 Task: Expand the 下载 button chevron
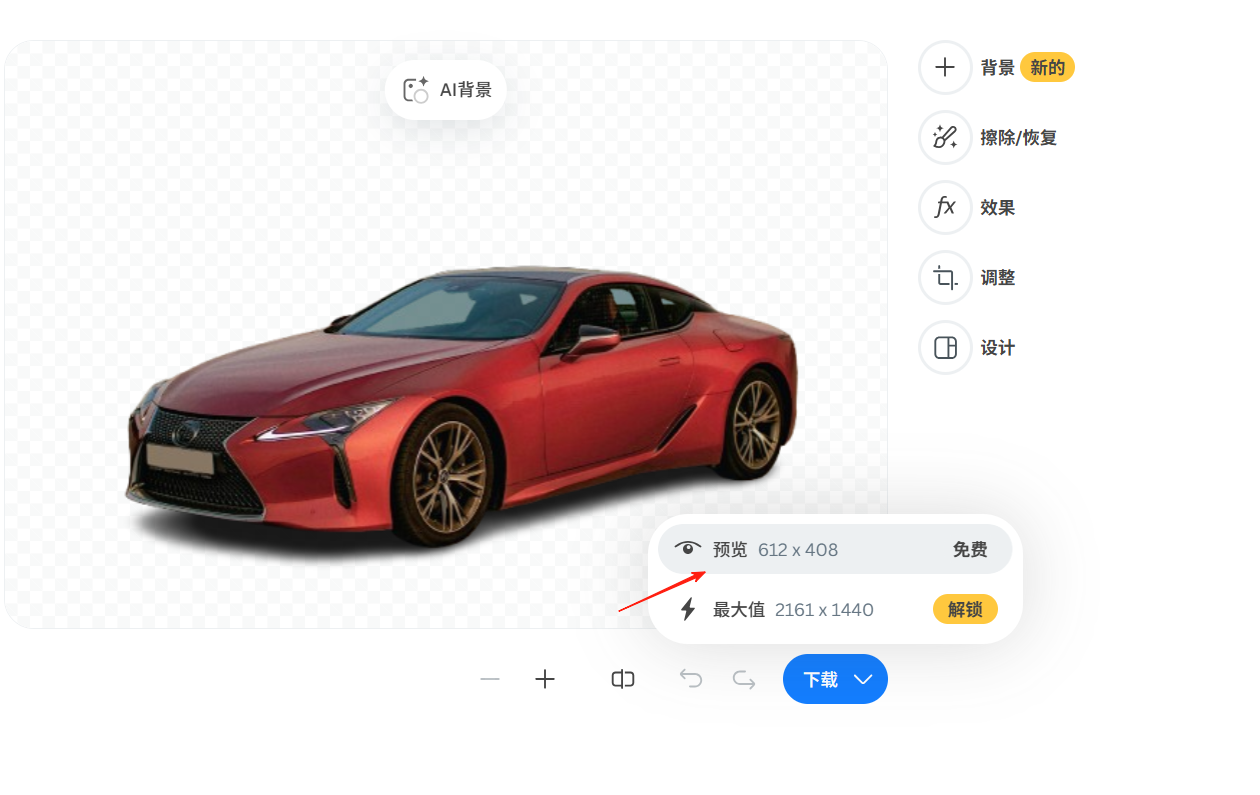[864, 680]
